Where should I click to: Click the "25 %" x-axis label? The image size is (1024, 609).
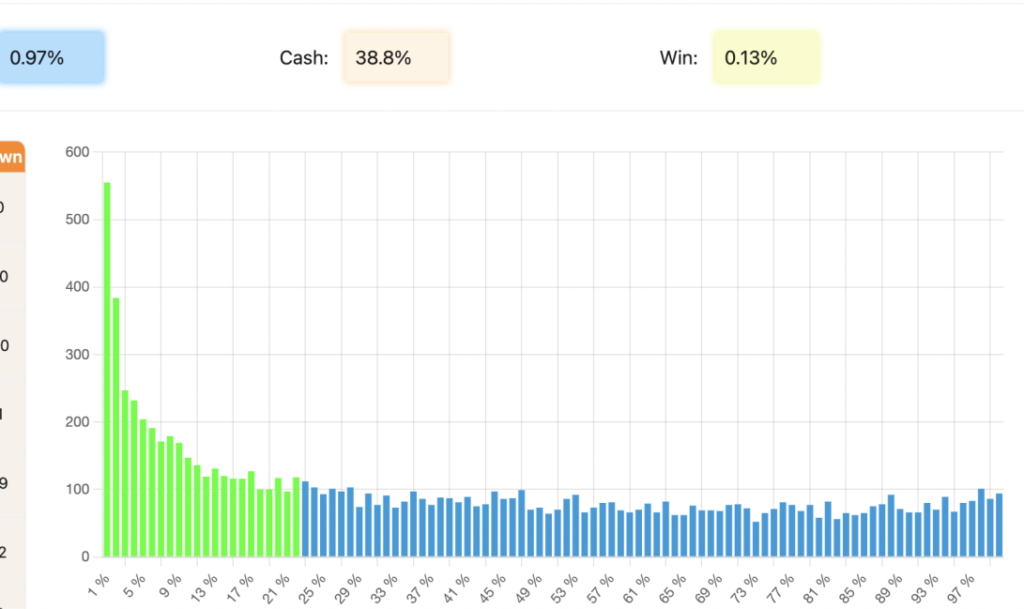click(314, 581)
